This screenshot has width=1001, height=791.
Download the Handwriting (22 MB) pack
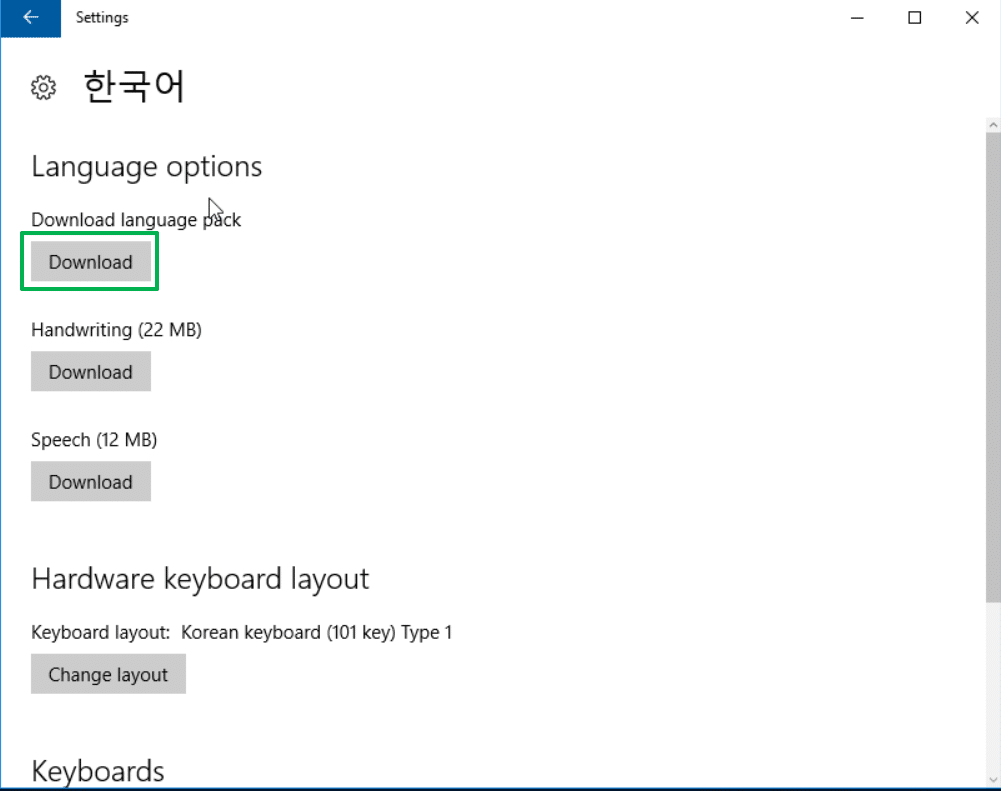pos(90,371)
